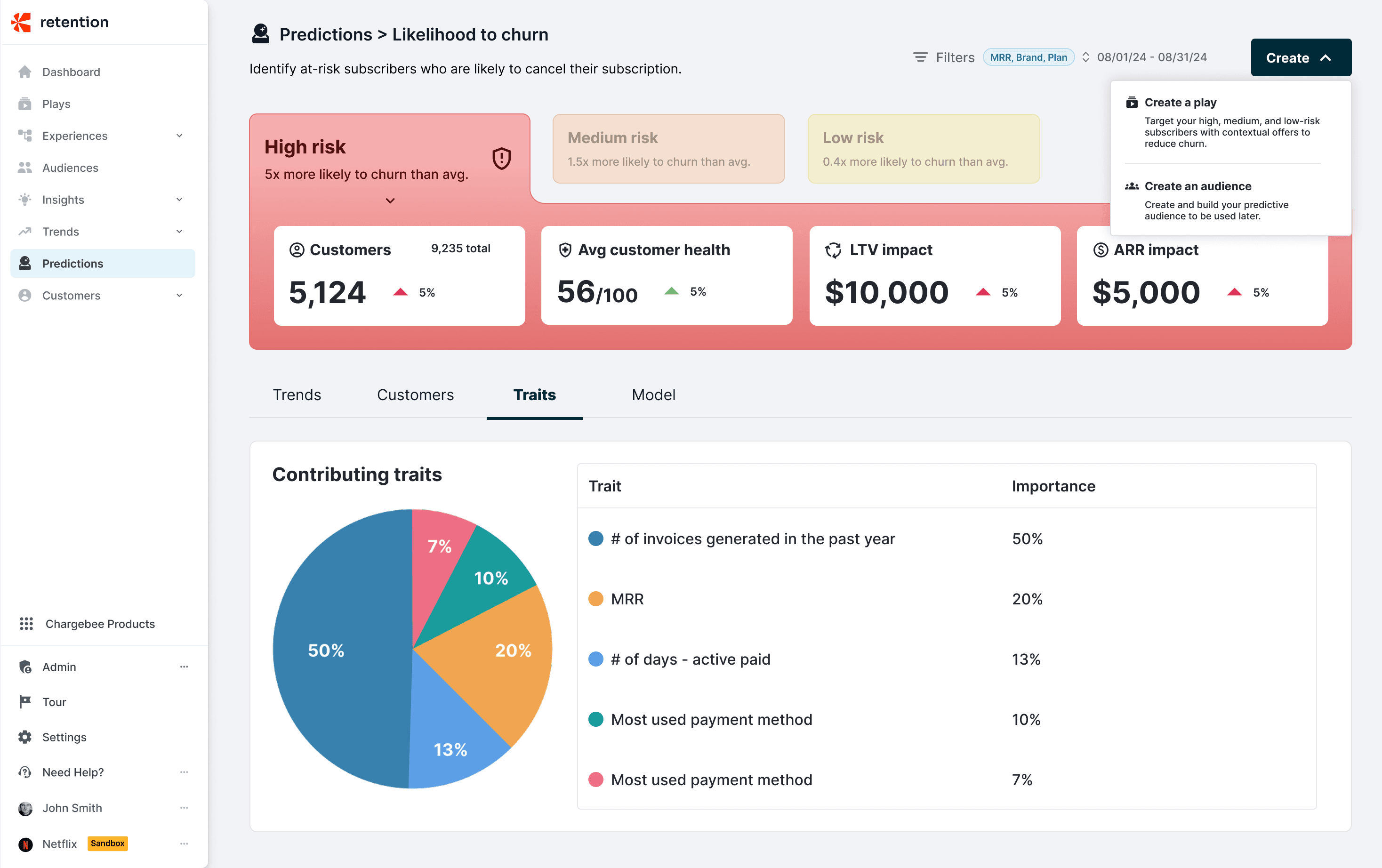Expand the Experiences sidebar menu
The width and height of the screenshot is (1382, 868).
179,136
